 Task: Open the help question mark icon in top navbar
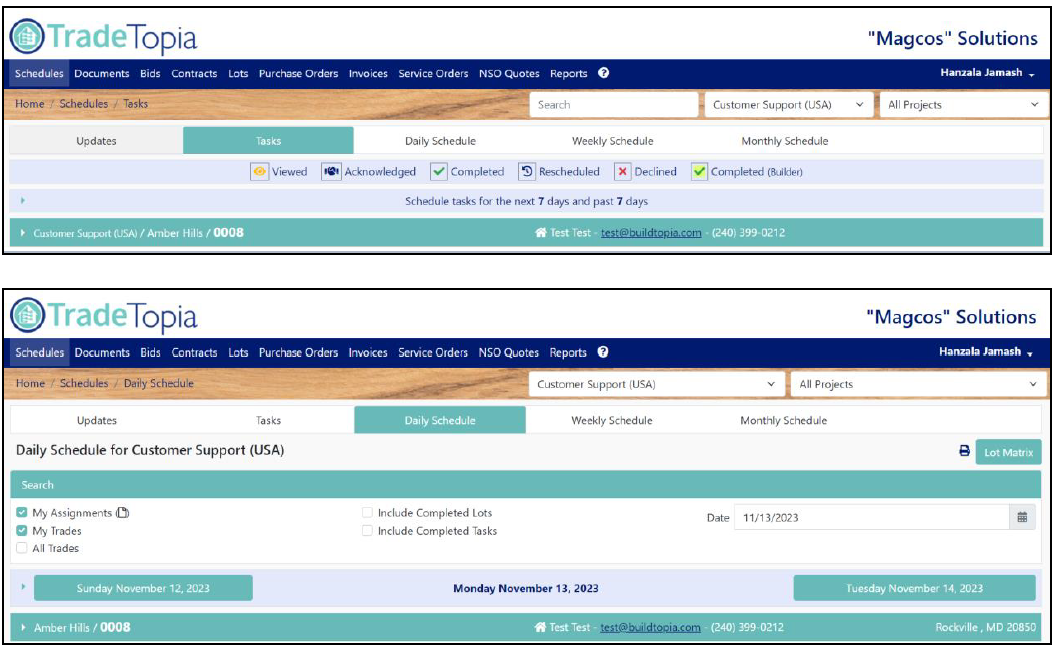[604, 73]
